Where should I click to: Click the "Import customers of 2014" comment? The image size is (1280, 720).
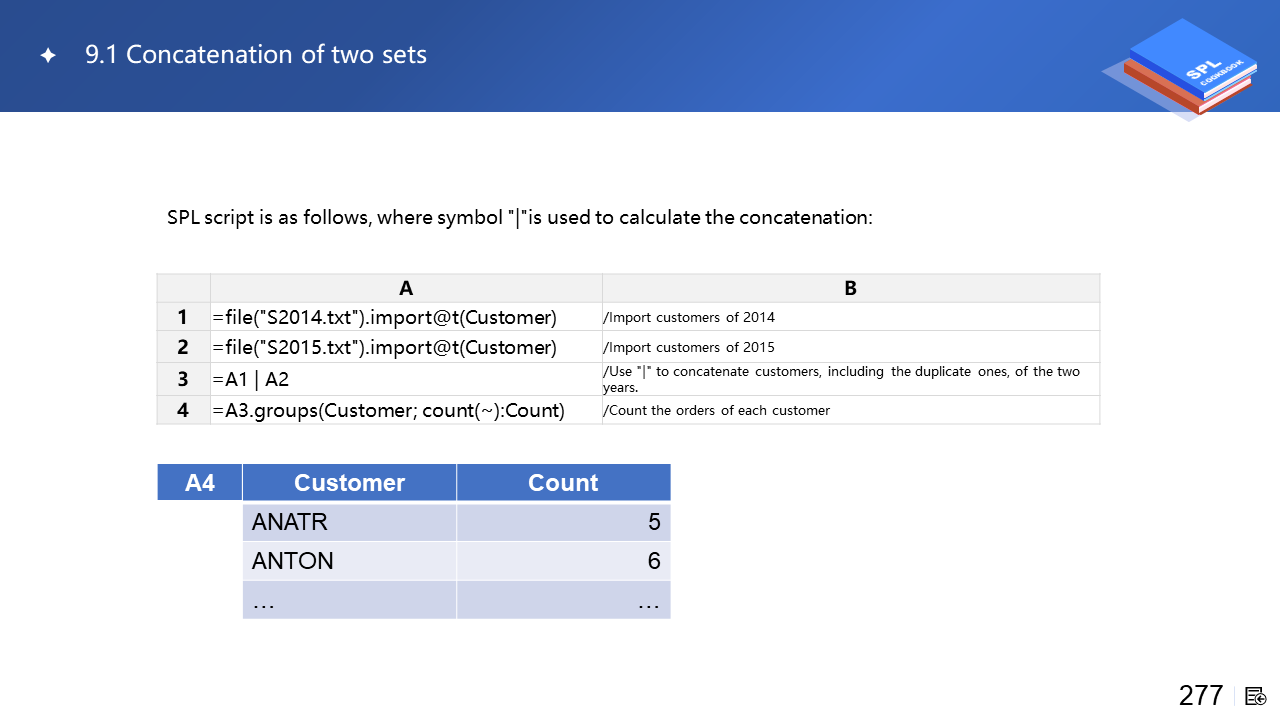point(689,317)
